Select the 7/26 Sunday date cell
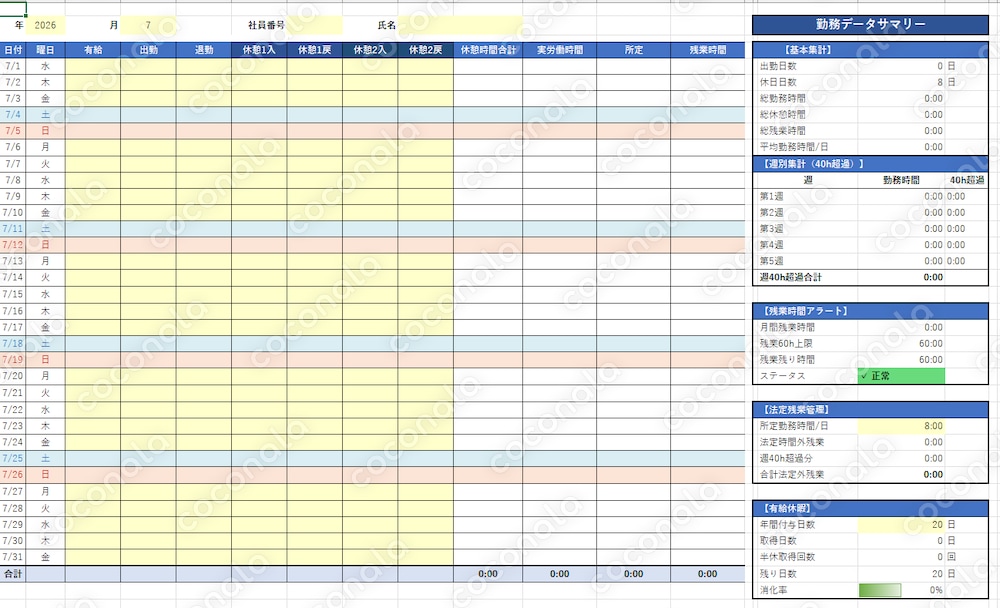 pyautogui.click(x=13, y=475)
